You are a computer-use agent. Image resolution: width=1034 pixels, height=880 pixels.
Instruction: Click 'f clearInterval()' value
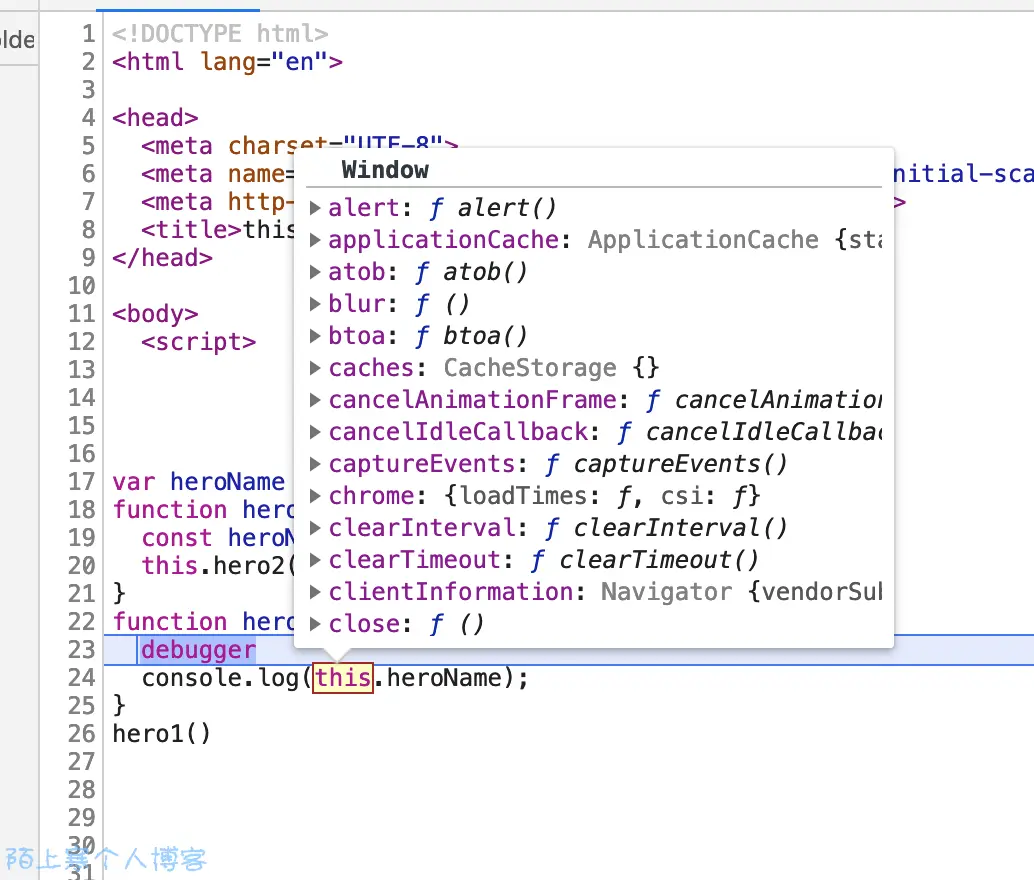(x=666, y=528)
